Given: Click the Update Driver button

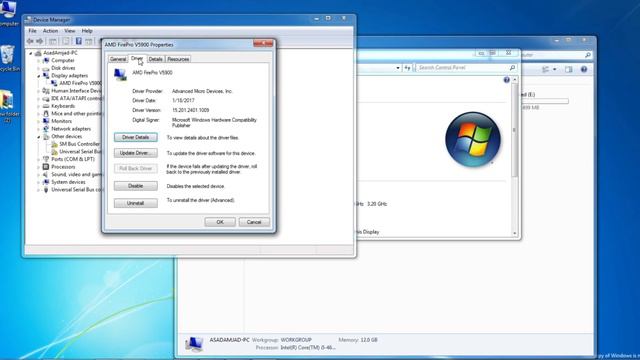Looking at the screenshot, I should point(136,153).
